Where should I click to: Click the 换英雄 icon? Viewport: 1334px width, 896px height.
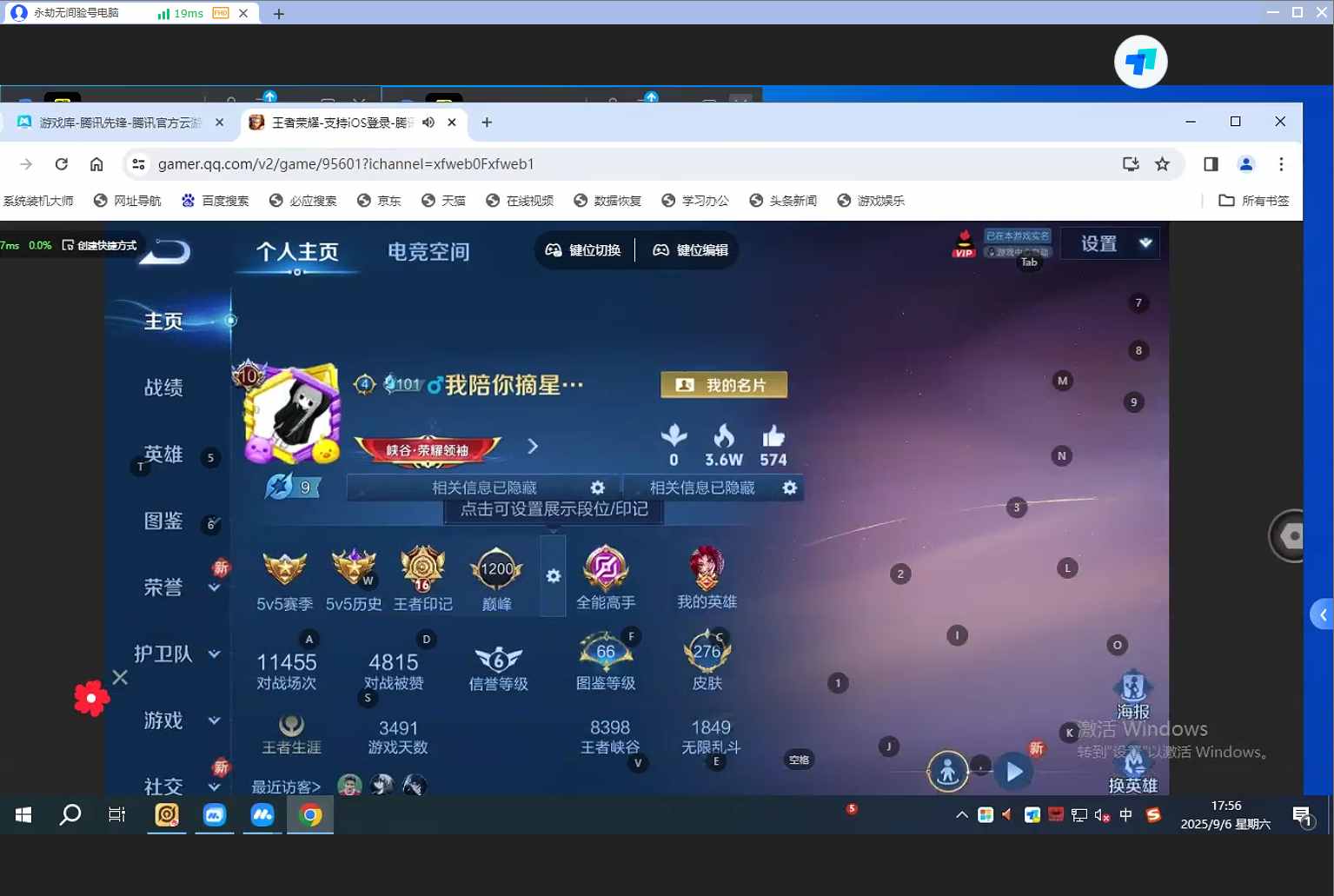(x=1133, y=765)
